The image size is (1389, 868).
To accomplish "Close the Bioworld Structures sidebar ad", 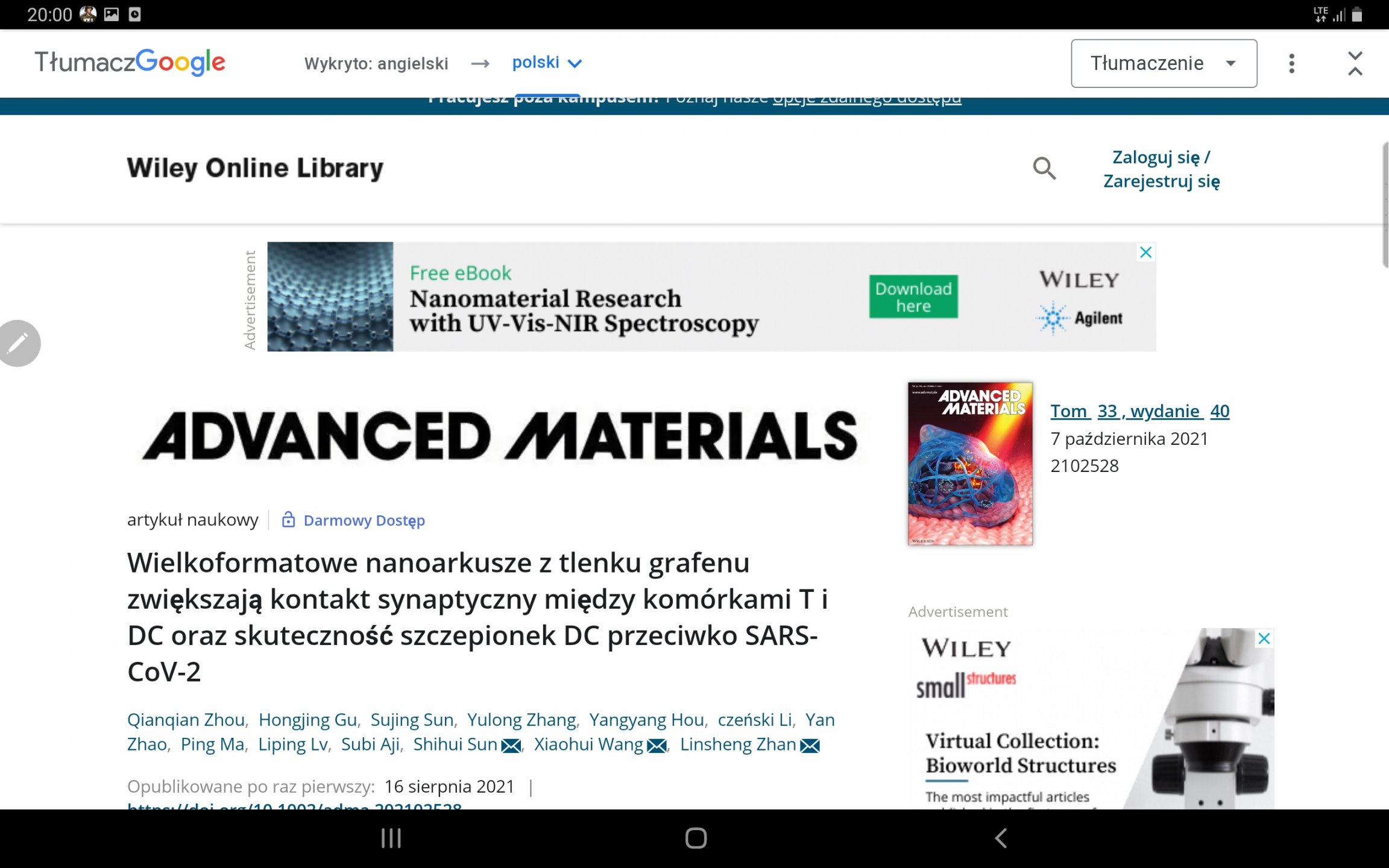I will tap(1264, 638).
